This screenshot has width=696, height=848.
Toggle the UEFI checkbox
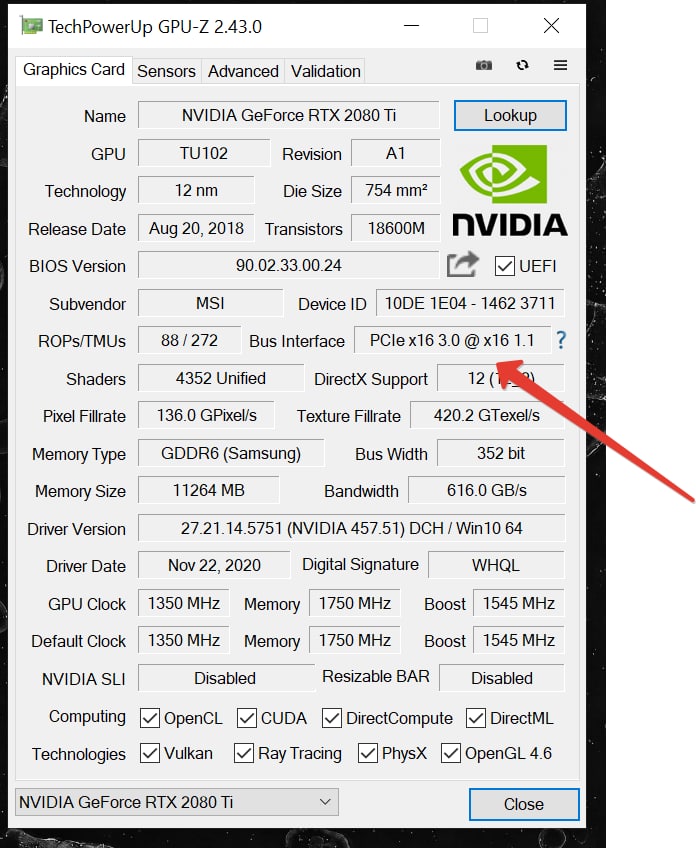click(505, 266)
